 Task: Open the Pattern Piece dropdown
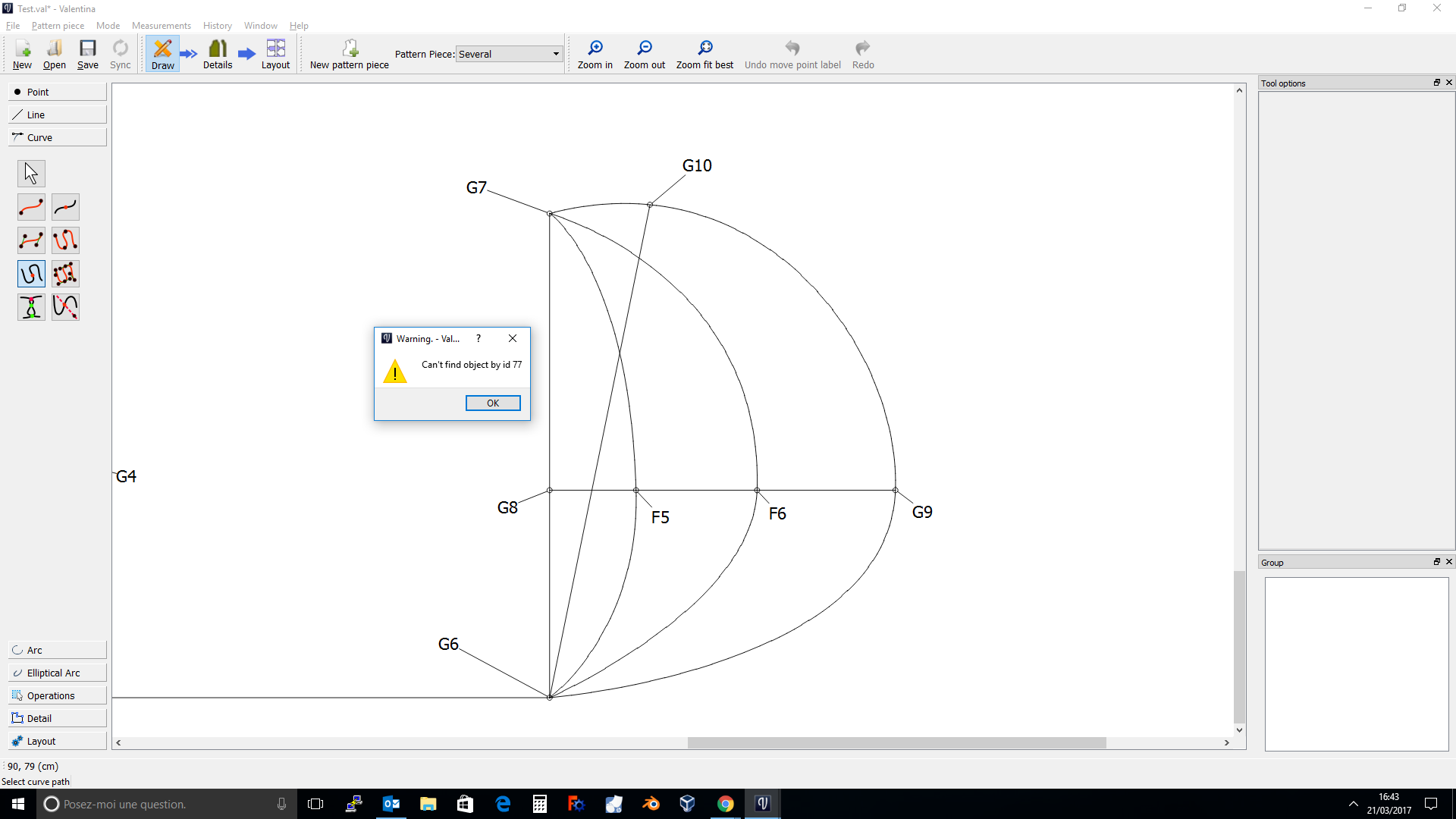[x=508, y=54]
